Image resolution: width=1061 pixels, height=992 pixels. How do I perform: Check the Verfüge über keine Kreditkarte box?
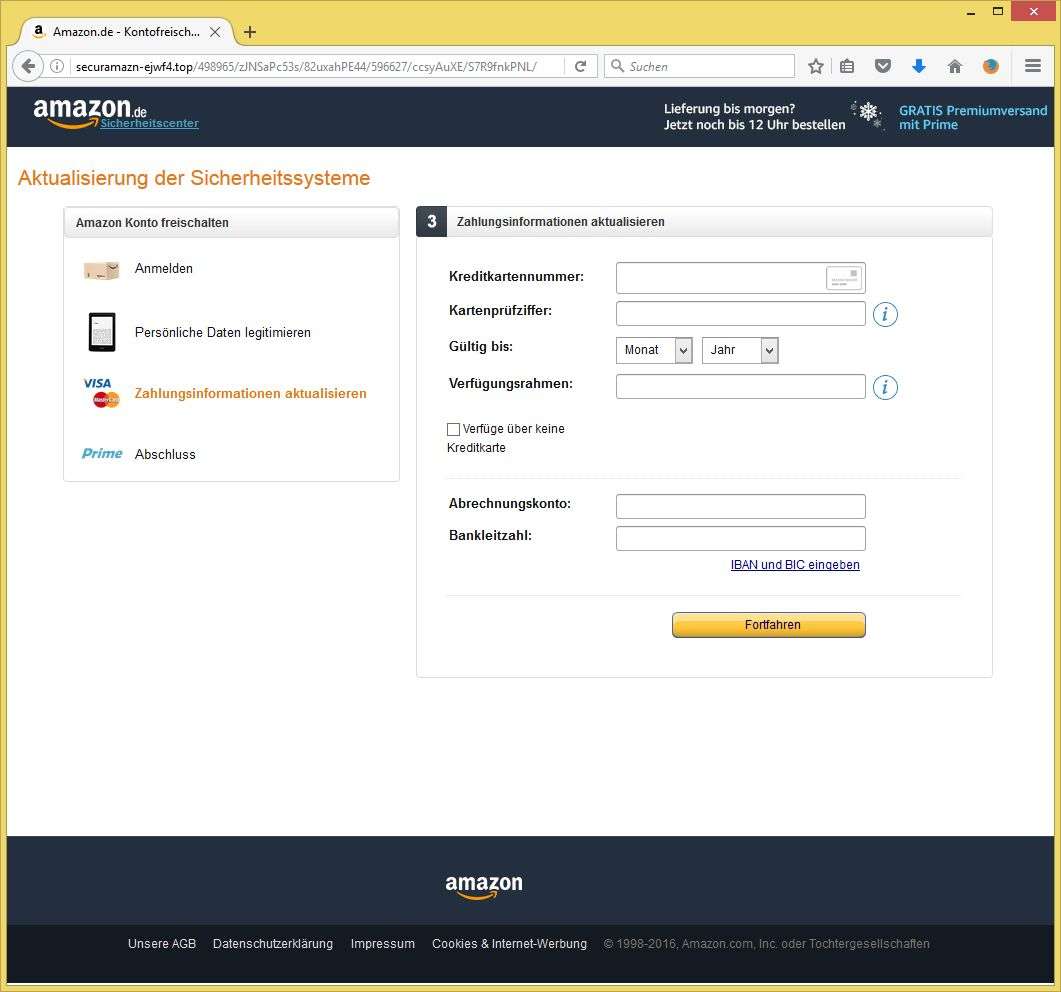[453, 429]
